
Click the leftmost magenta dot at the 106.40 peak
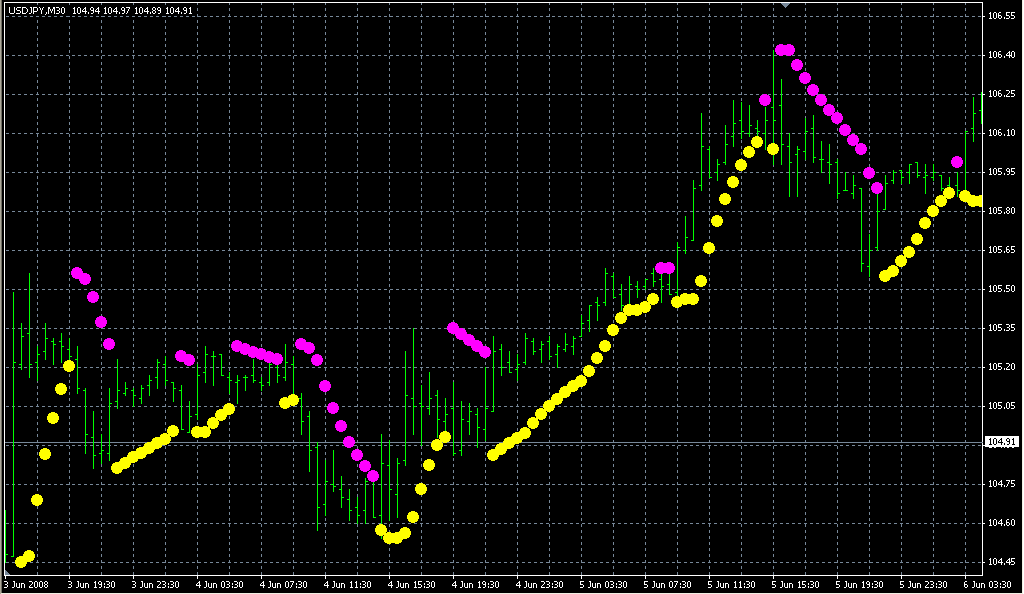pyautogui.click(x=780, y=50)
